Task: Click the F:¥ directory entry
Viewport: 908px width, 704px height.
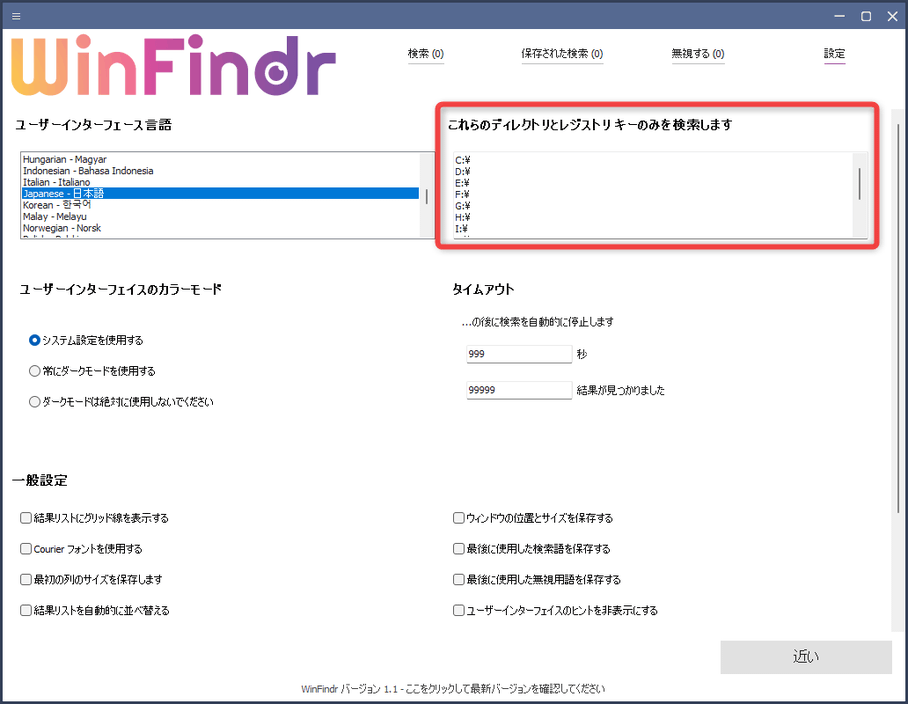Action: [x=463, y=195]
